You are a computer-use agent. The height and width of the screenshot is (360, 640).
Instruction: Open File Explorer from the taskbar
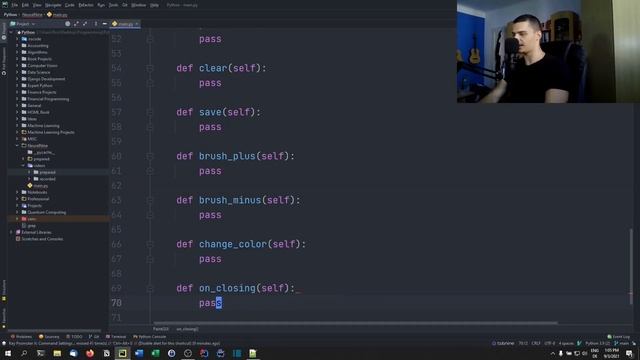(57, 353)
